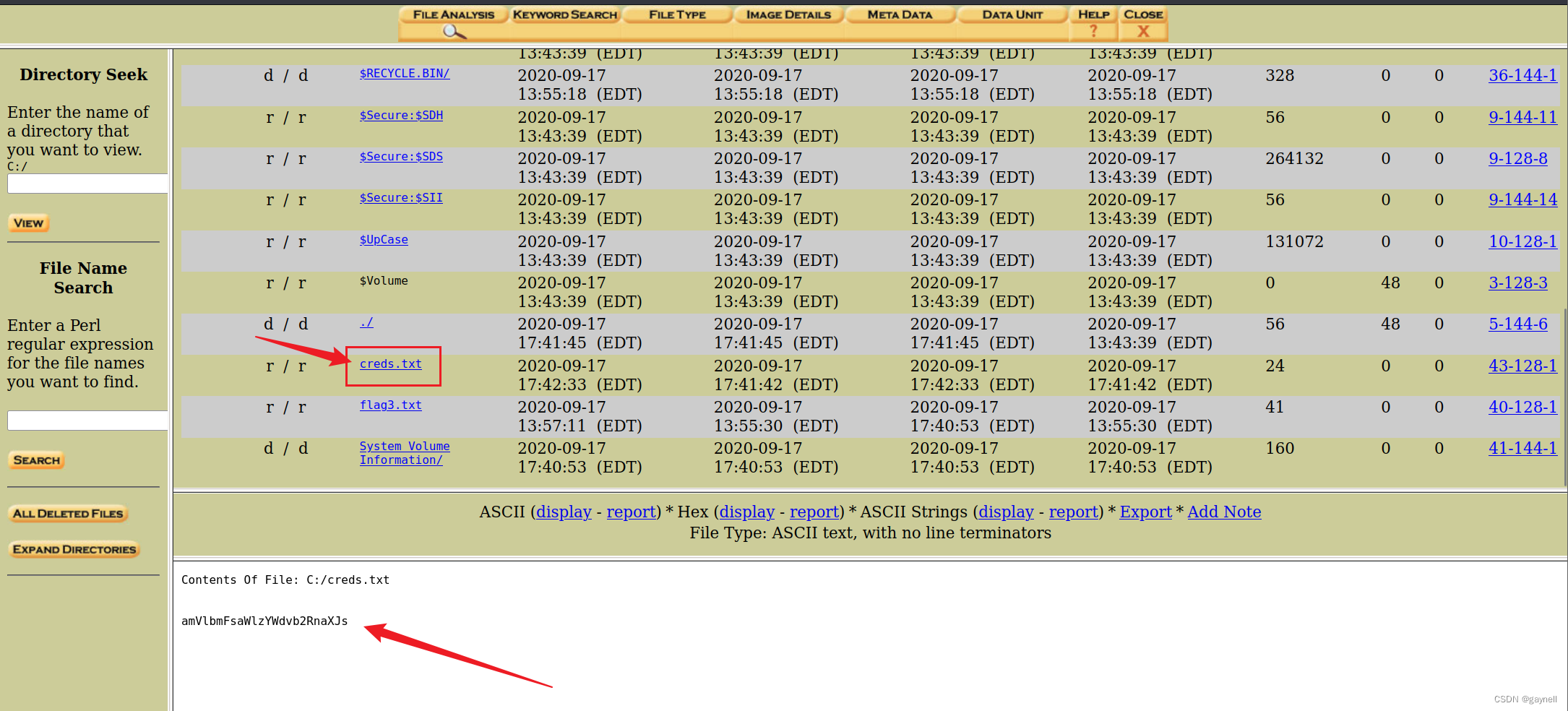Open the $Secure:$SDS file
1568x711 pixels.
point(401,157)
